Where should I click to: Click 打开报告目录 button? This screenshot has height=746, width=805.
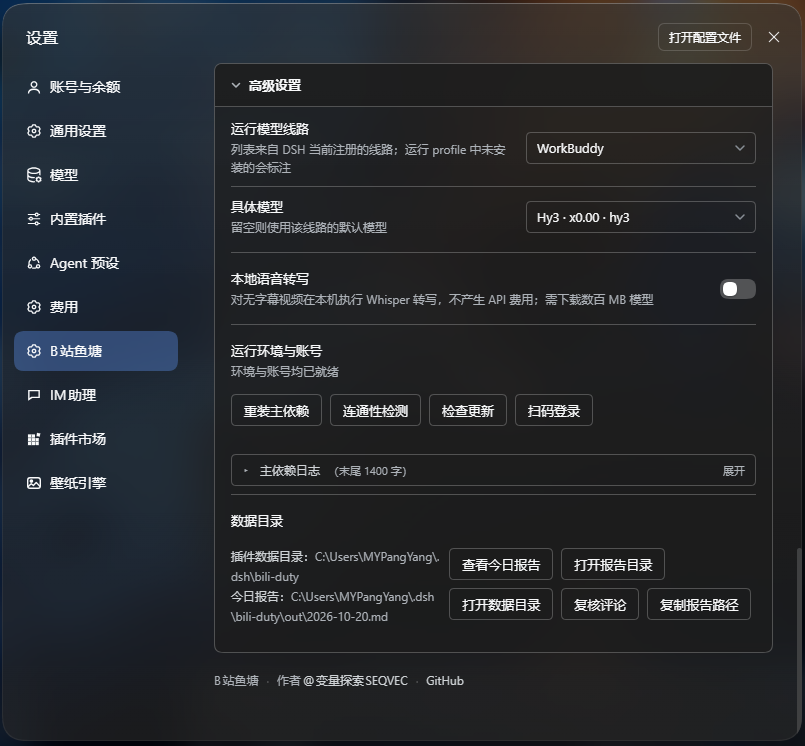coord(612,564)
